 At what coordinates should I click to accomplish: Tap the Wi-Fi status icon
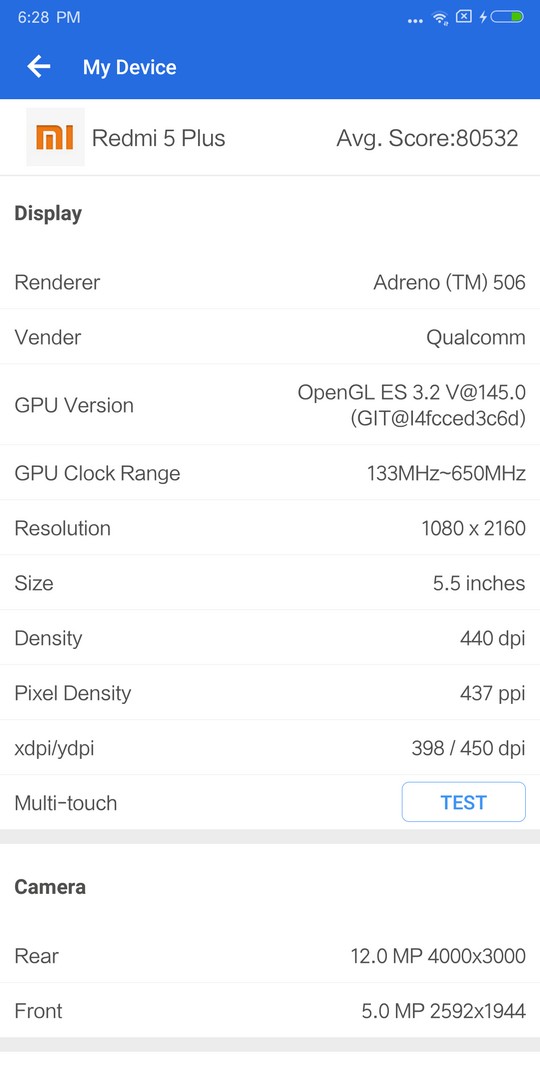click(441, 18)
